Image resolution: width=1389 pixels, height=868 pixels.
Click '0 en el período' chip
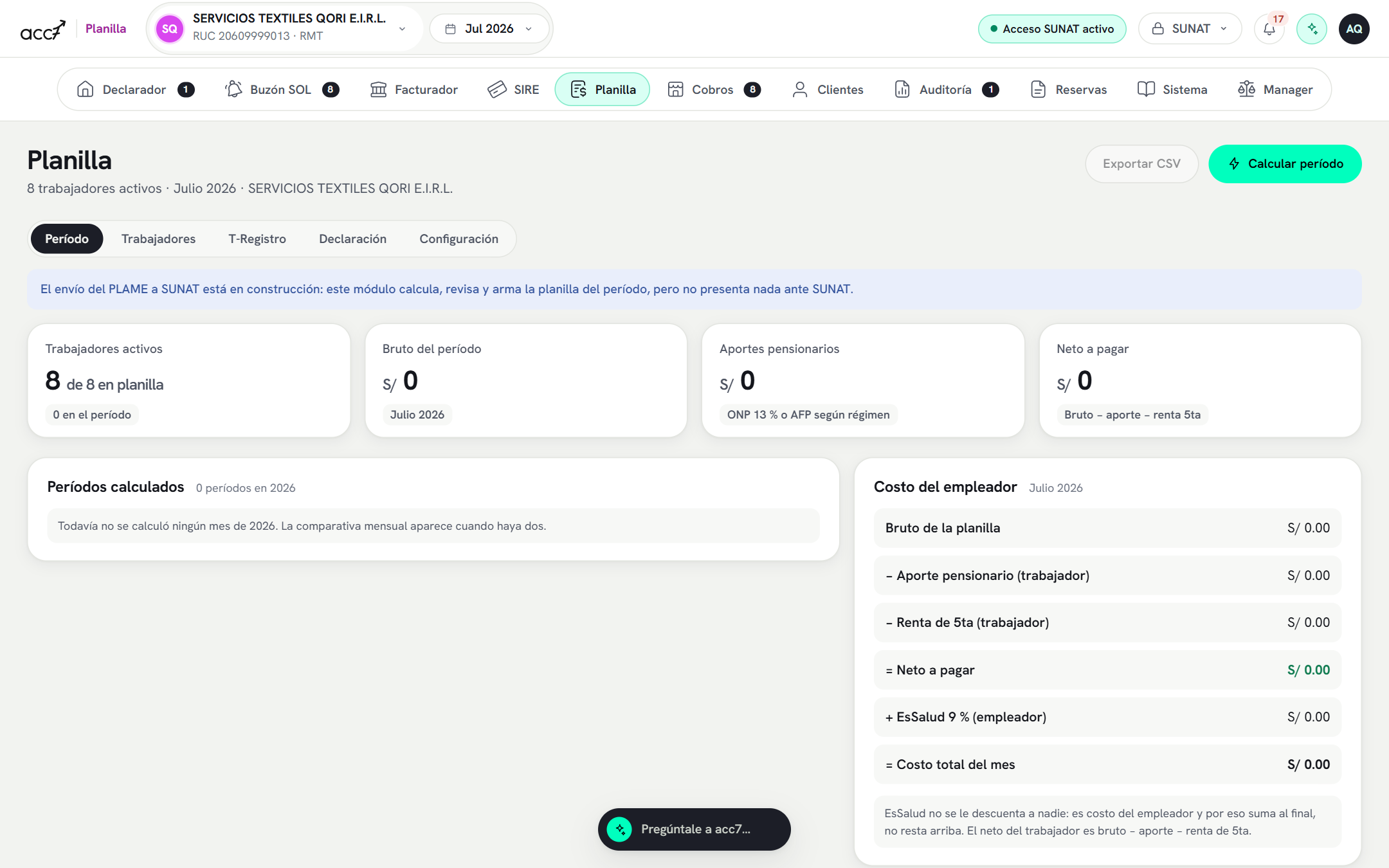tap(92, 415)
